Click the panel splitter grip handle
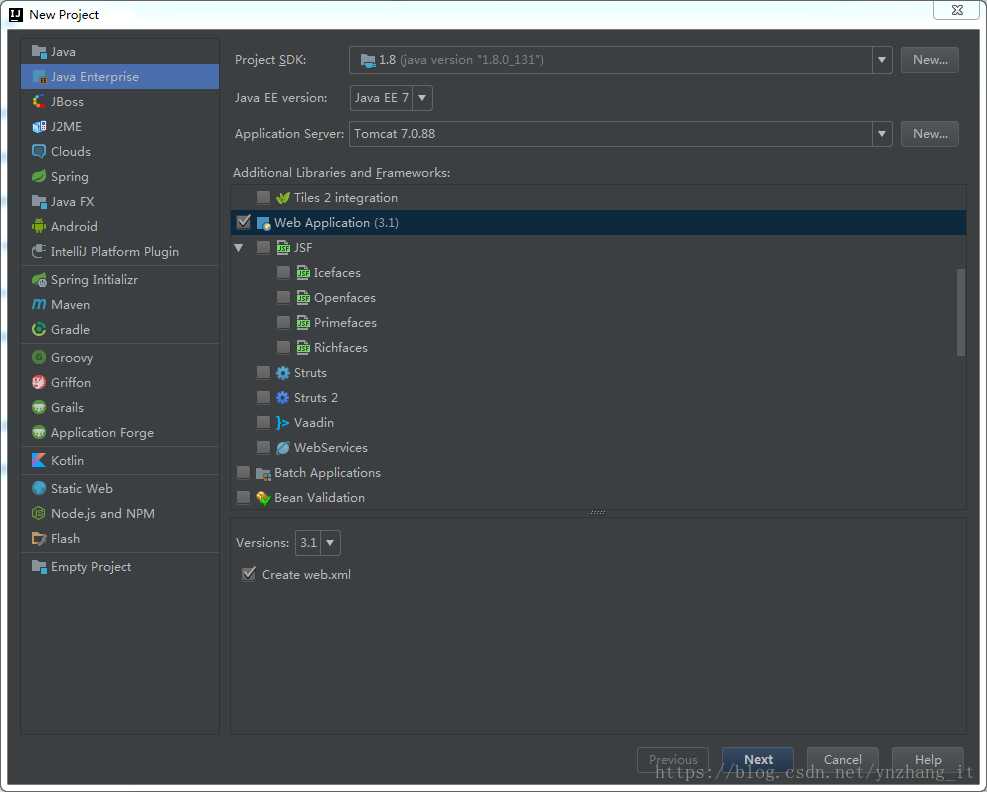Viewport: 987px width, 792px height. (x=598, y=513)
